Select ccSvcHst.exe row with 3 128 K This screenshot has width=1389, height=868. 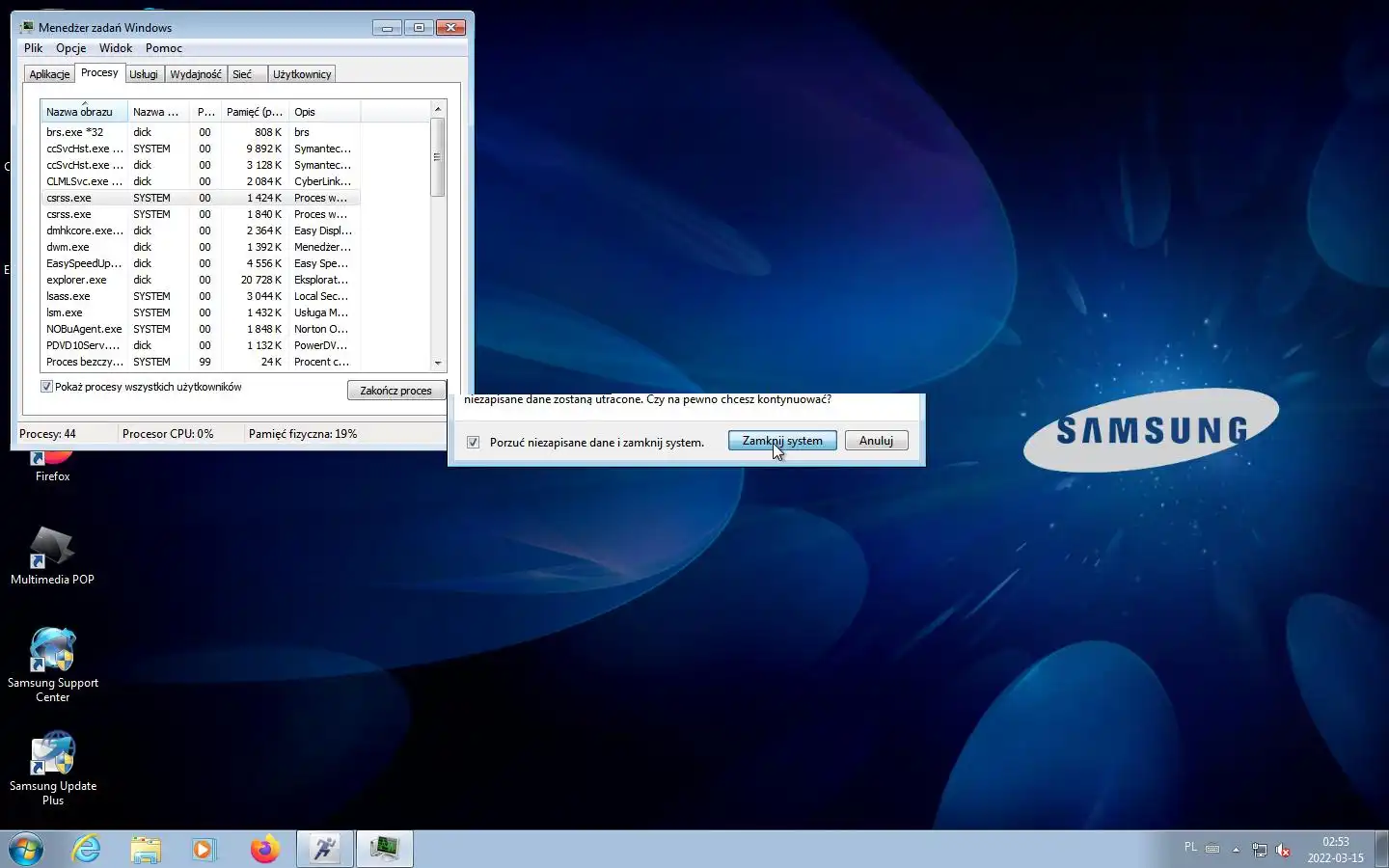201,165
